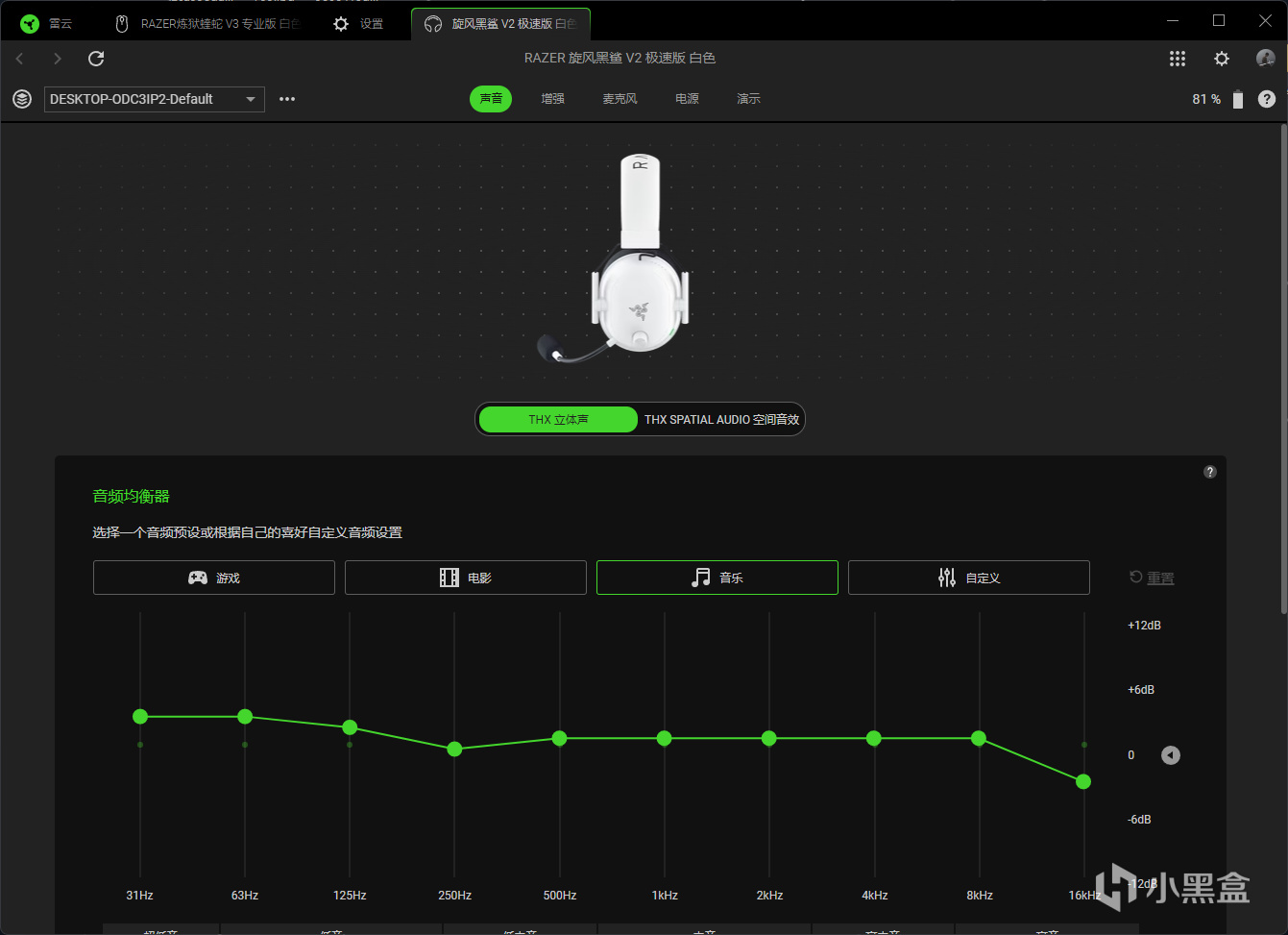
Task: Open help via the top question mark
Action: pyautogui.click(x=1267, y=99)
